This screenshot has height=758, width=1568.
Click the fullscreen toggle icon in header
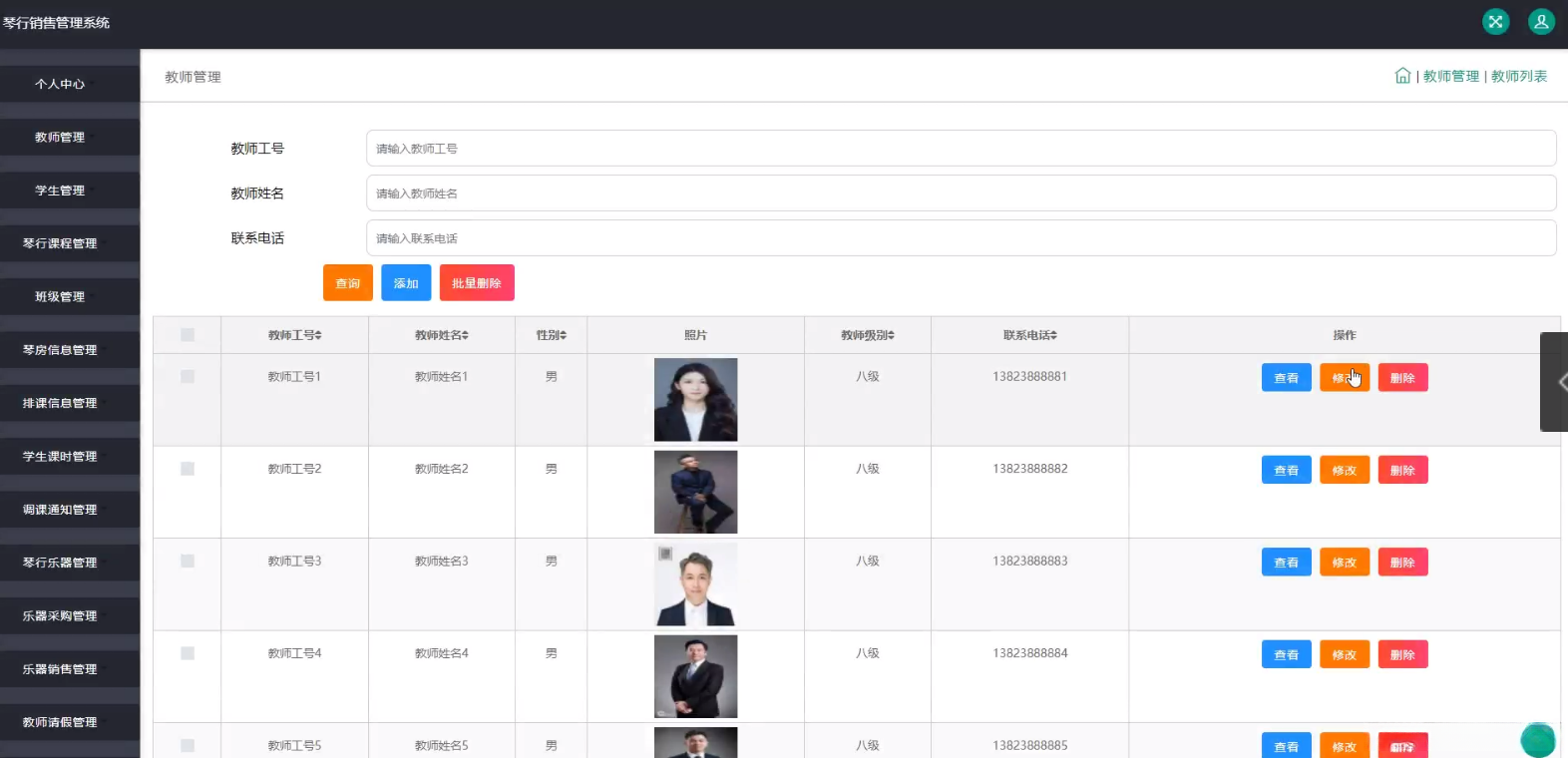coord(1495,21)
